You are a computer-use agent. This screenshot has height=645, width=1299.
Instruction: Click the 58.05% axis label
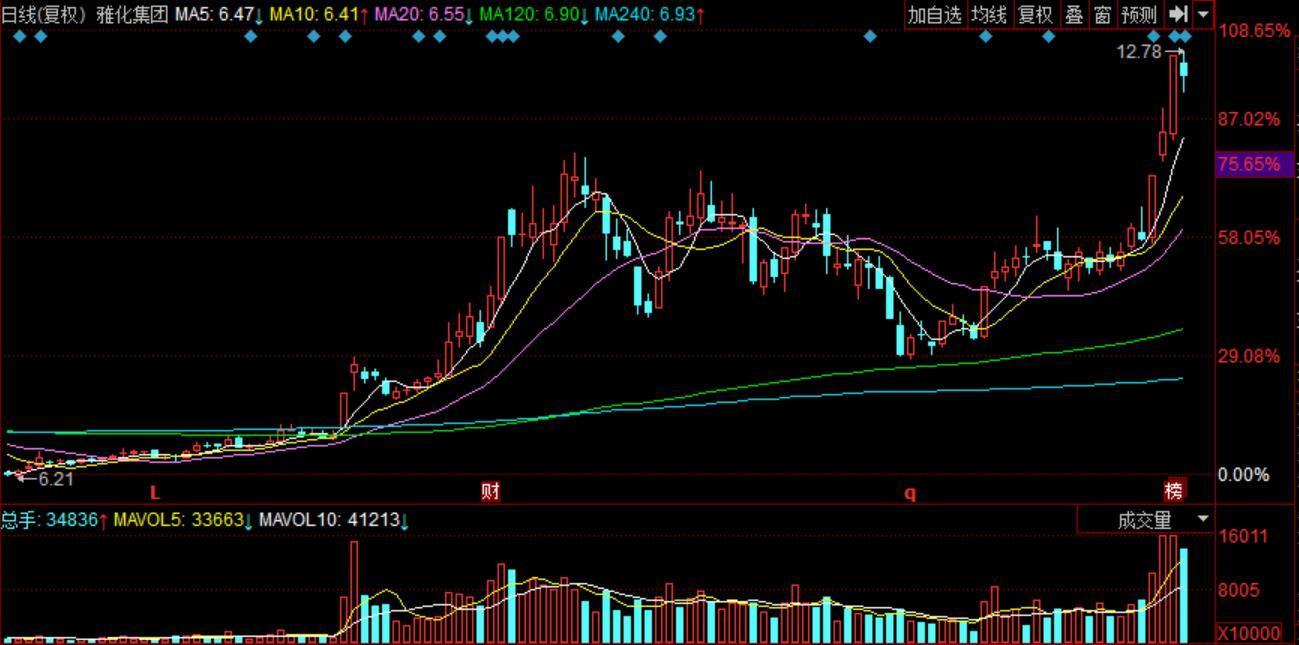click(x=1249, y=237)
